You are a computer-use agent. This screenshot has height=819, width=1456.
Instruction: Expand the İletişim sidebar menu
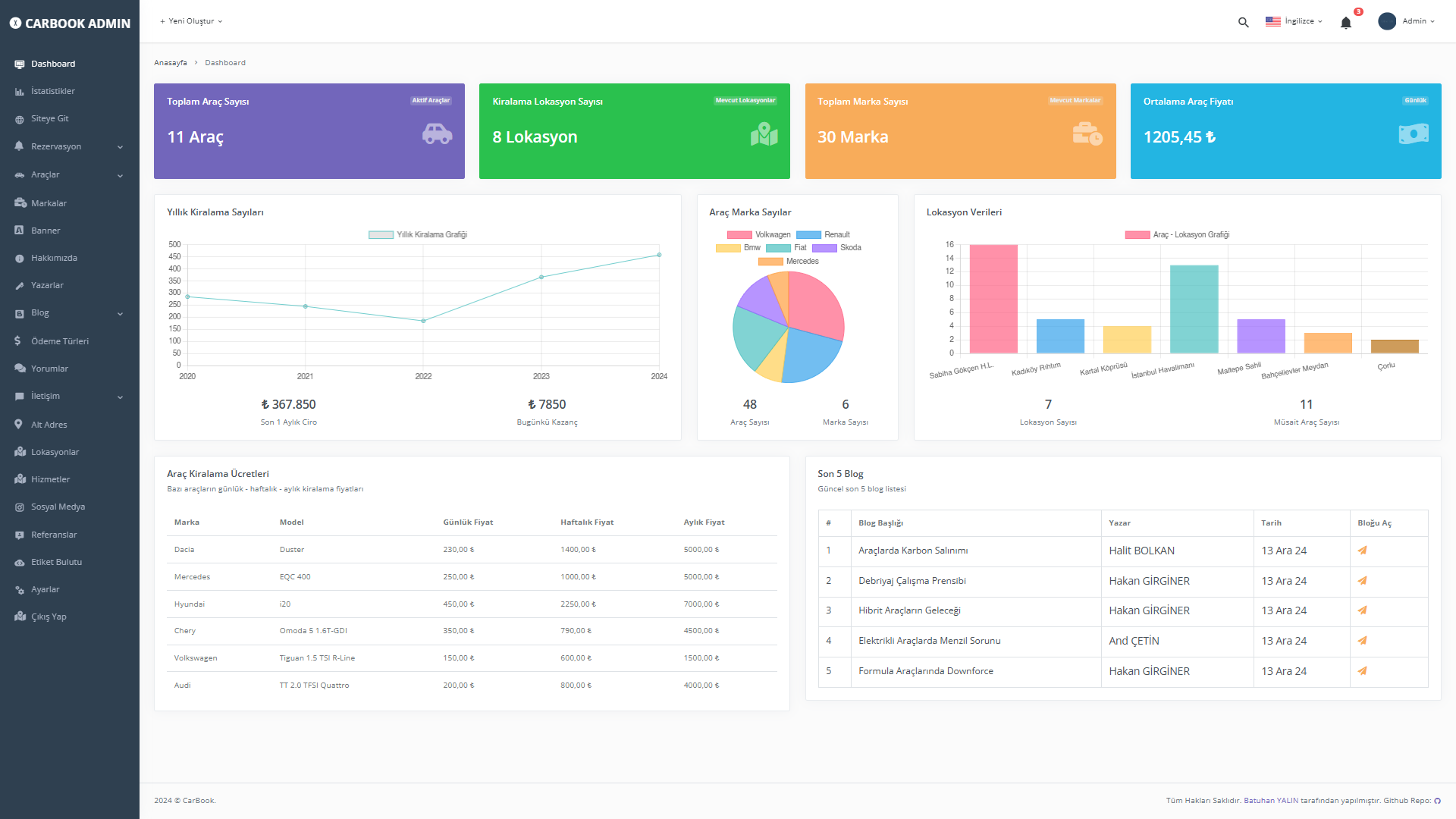[x=70, y=397]
